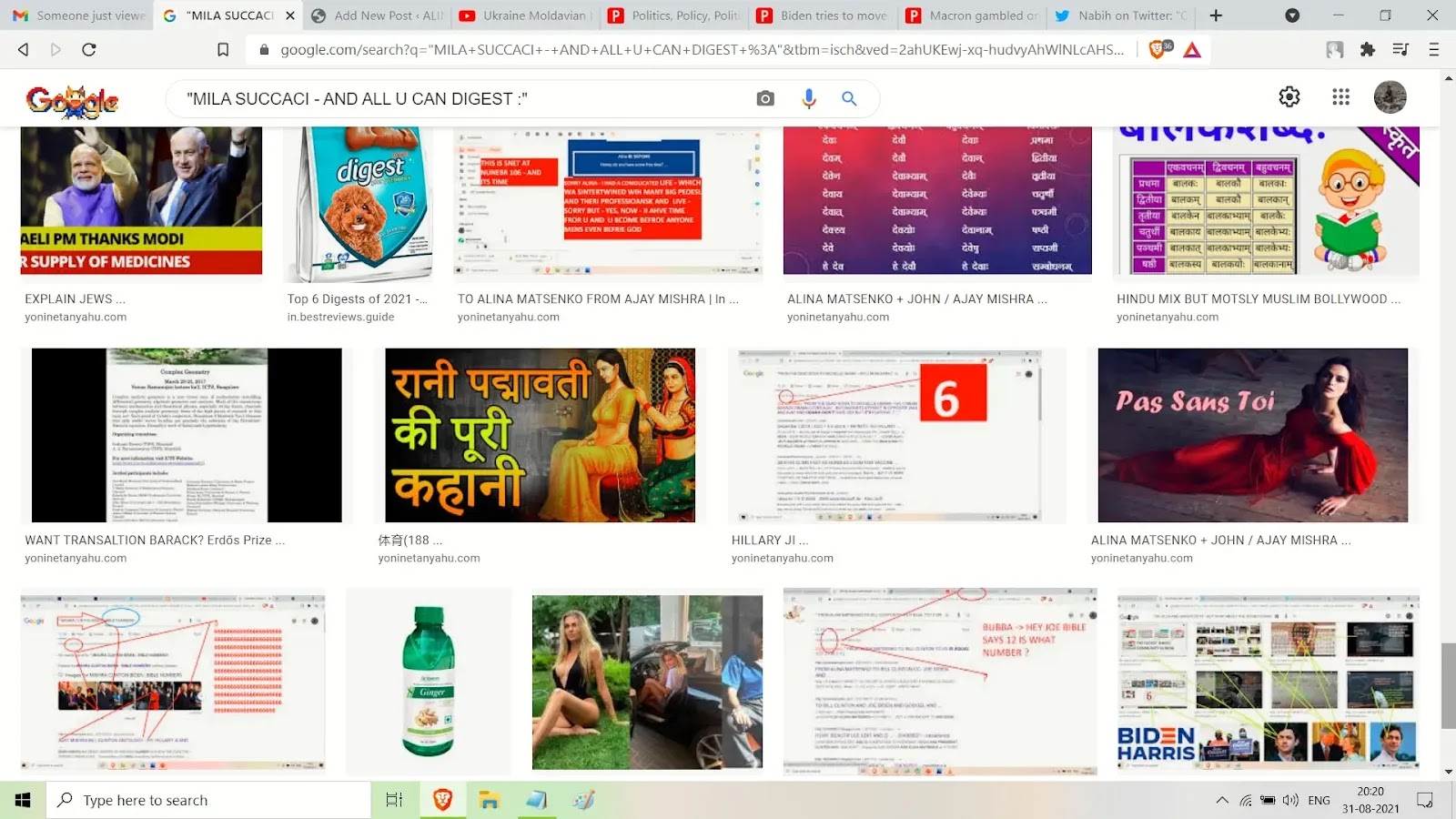Click the Google account profile picture
The image size is (1456, 819).
click(1390, 96)
